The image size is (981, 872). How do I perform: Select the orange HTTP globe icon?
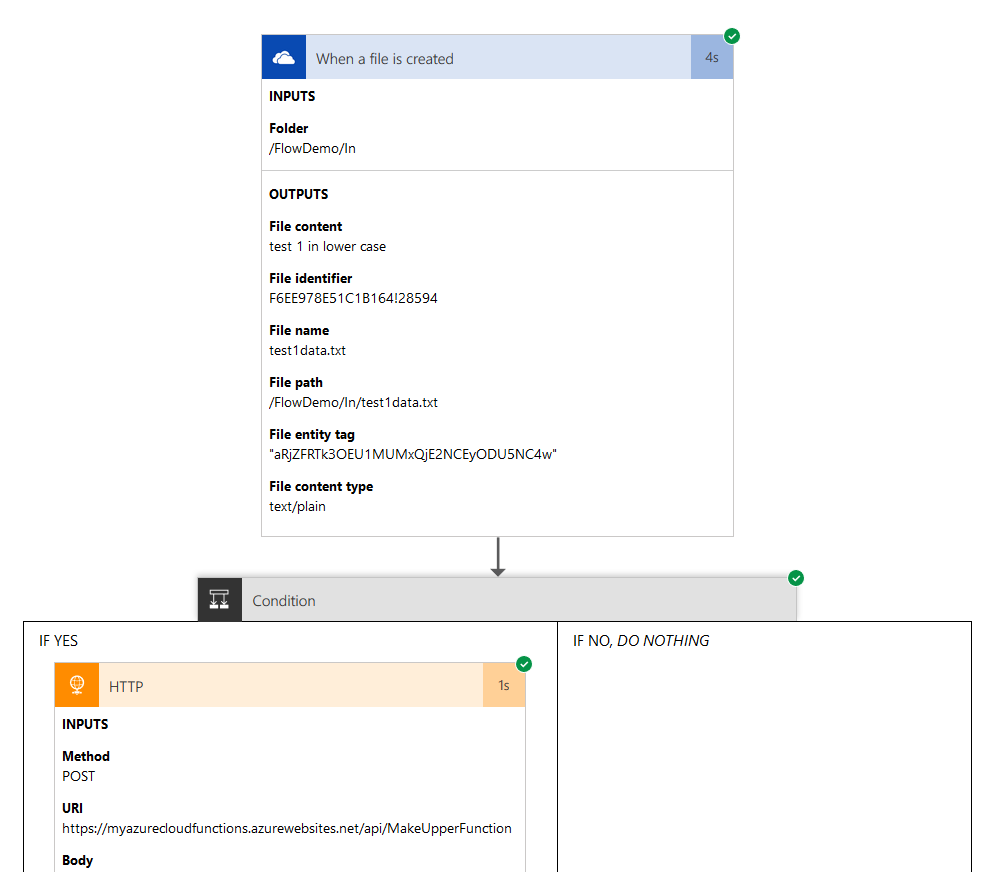[x=77, y=685]
